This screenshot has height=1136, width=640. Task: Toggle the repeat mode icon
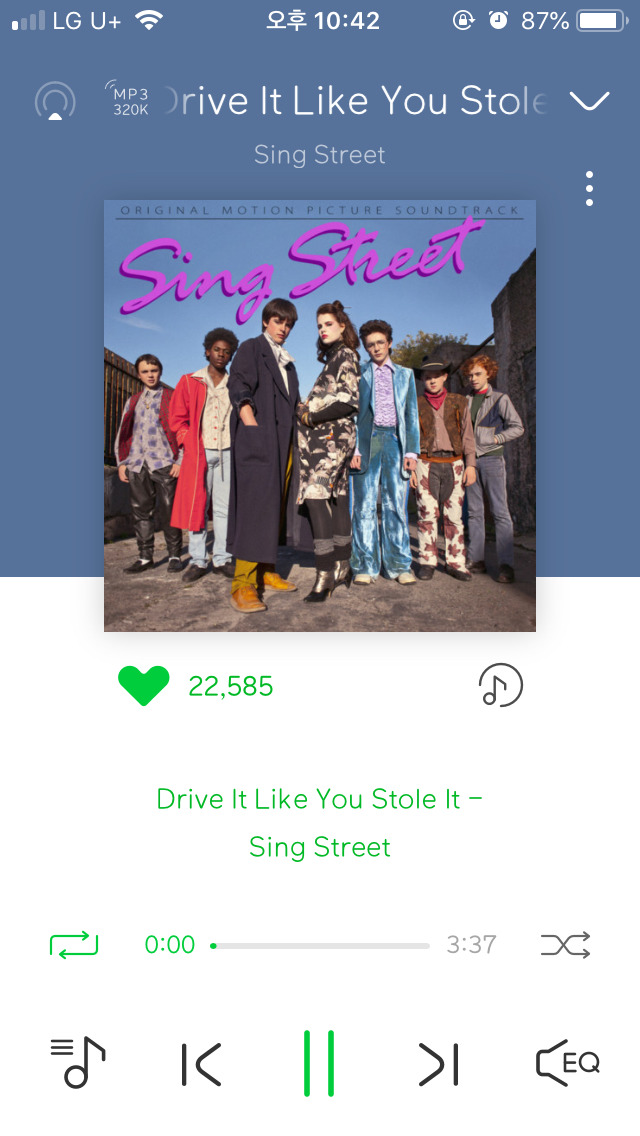pyautogui.click(x=73, y=944)
